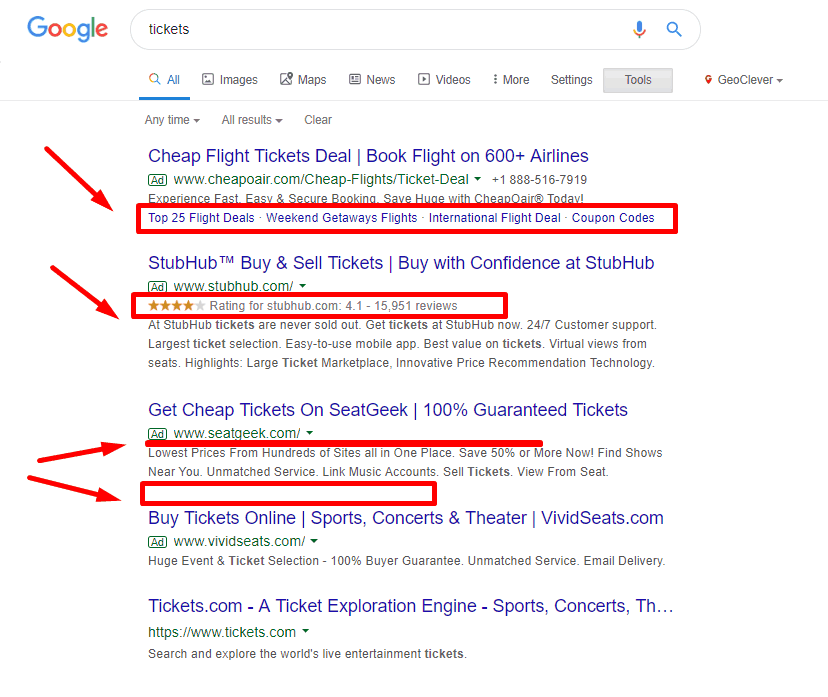
Task: Open Tickets.com search result
Action: (410, 606)
